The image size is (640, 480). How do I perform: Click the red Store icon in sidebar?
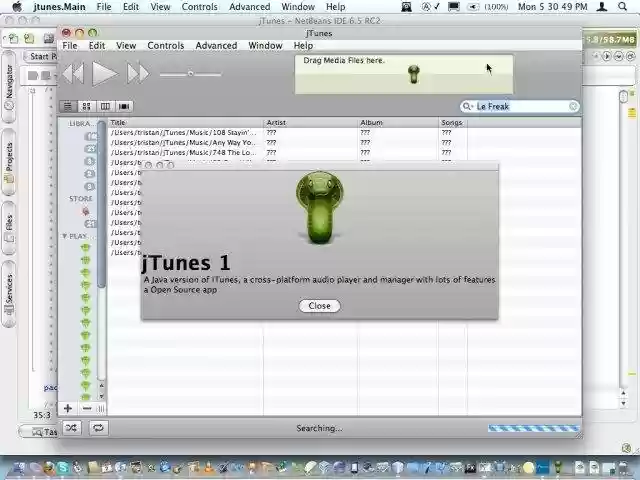pyautogui.click(x=85, y=211)
